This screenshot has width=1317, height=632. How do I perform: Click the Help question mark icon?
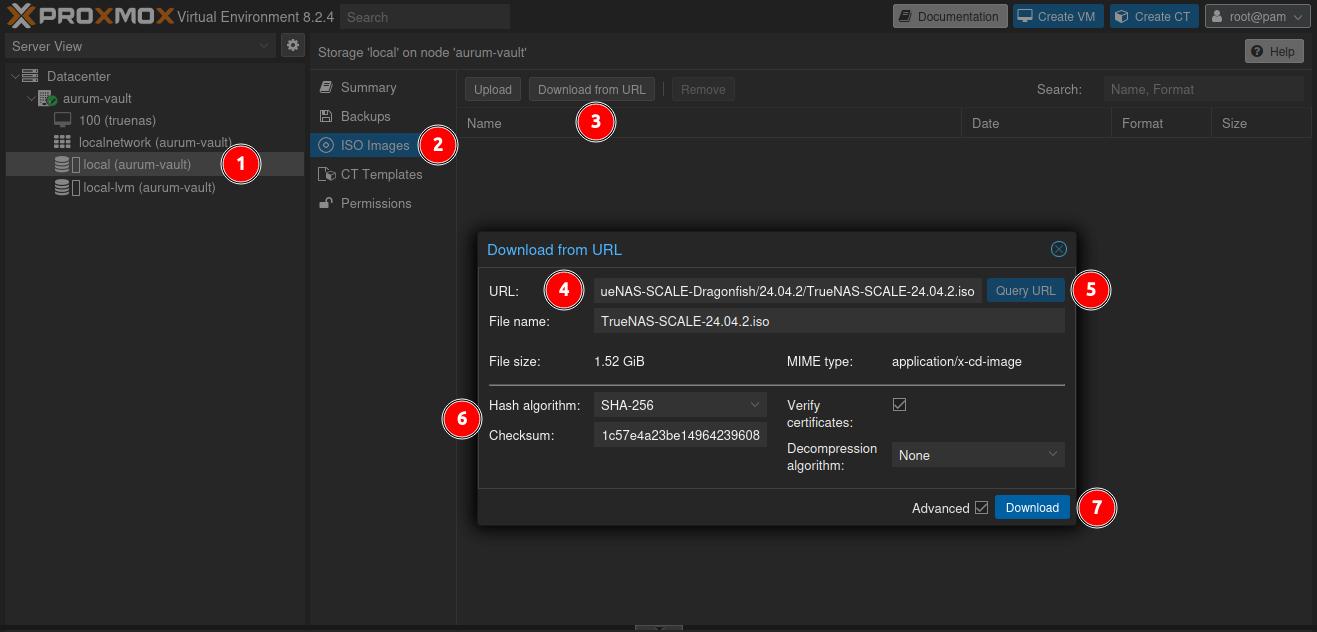pos(1259,51)
